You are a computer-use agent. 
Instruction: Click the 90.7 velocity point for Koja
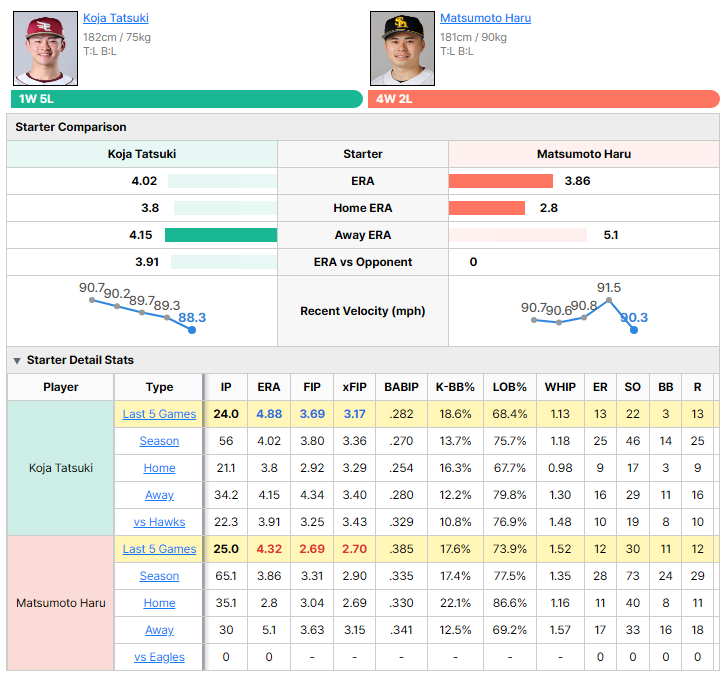[x=92, y=300]
